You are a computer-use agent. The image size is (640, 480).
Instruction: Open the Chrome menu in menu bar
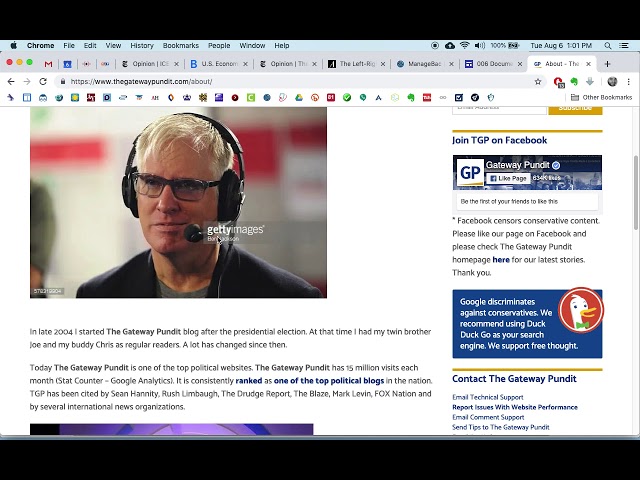pos(40,46)
